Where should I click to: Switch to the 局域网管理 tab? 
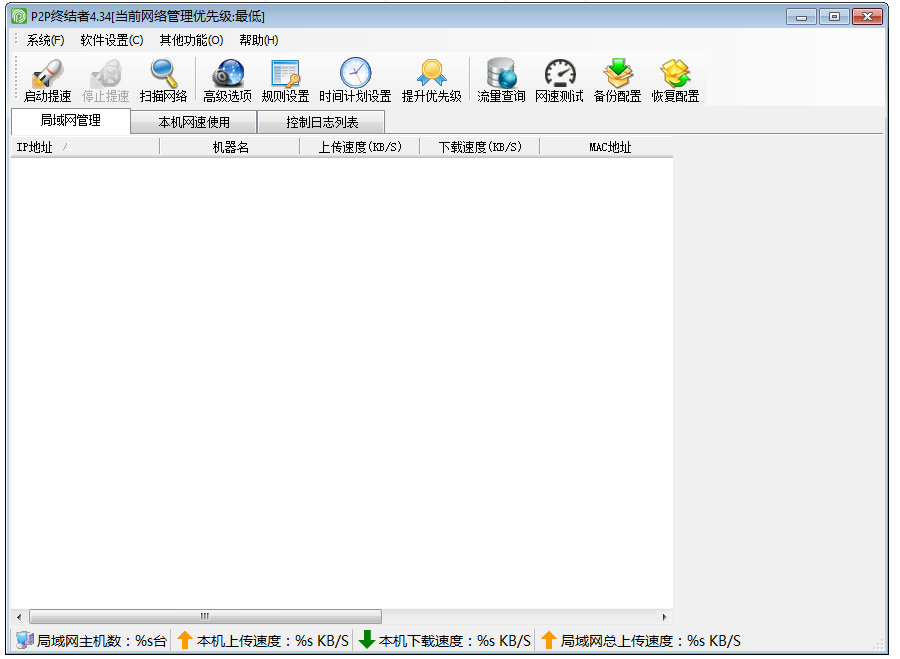coord(71,121)
